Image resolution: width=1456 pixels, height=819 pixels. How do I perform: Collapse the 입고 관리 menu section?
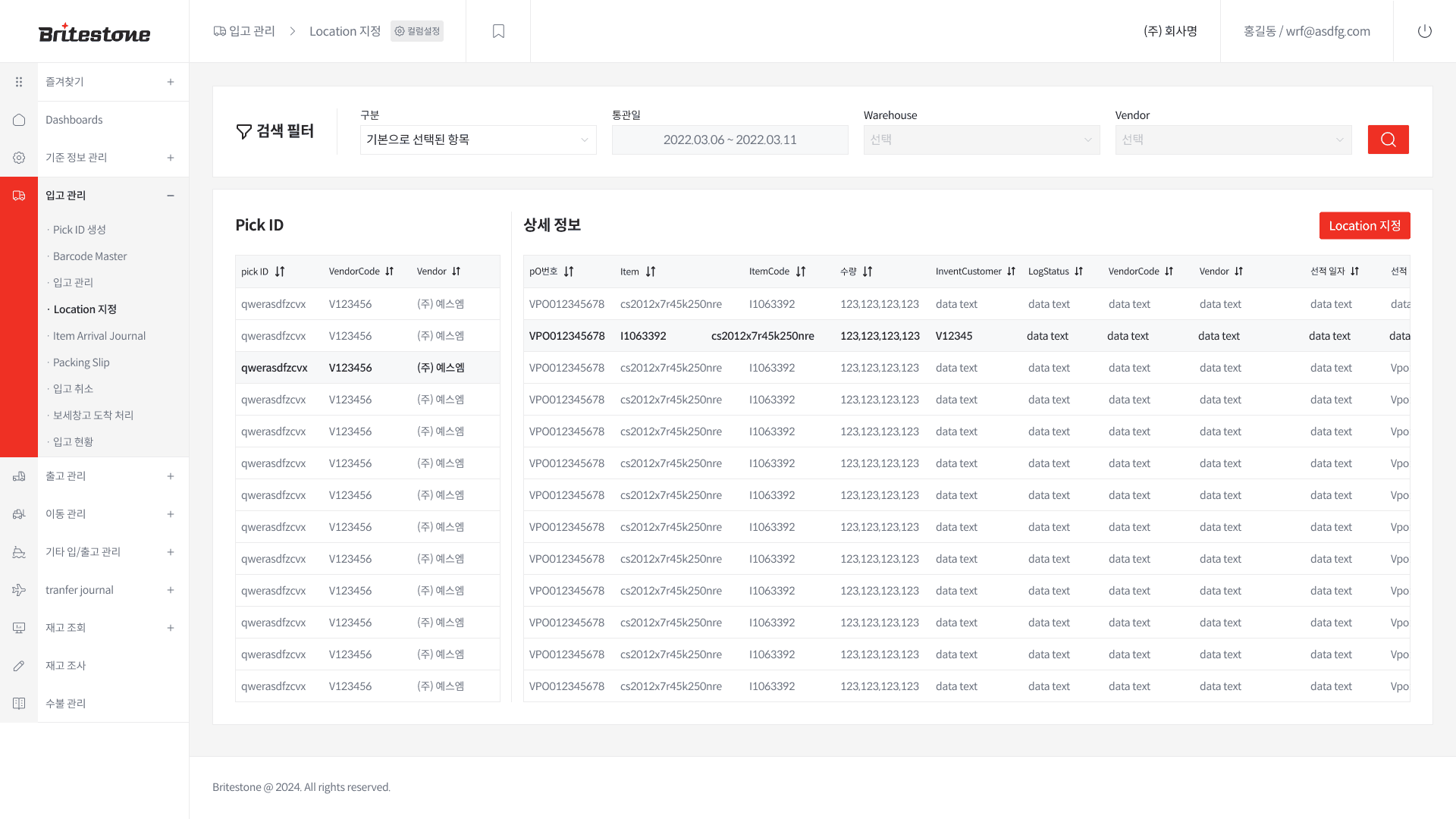coord(171,195)
